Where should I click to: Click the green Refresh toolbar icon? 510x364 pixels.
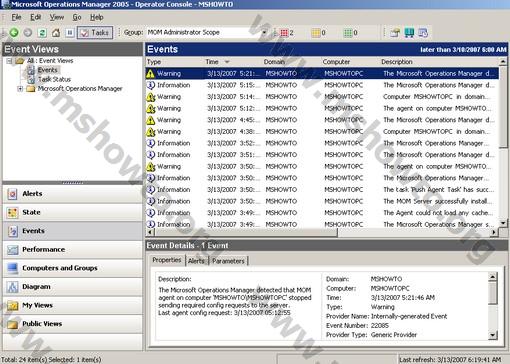(42, 32)
